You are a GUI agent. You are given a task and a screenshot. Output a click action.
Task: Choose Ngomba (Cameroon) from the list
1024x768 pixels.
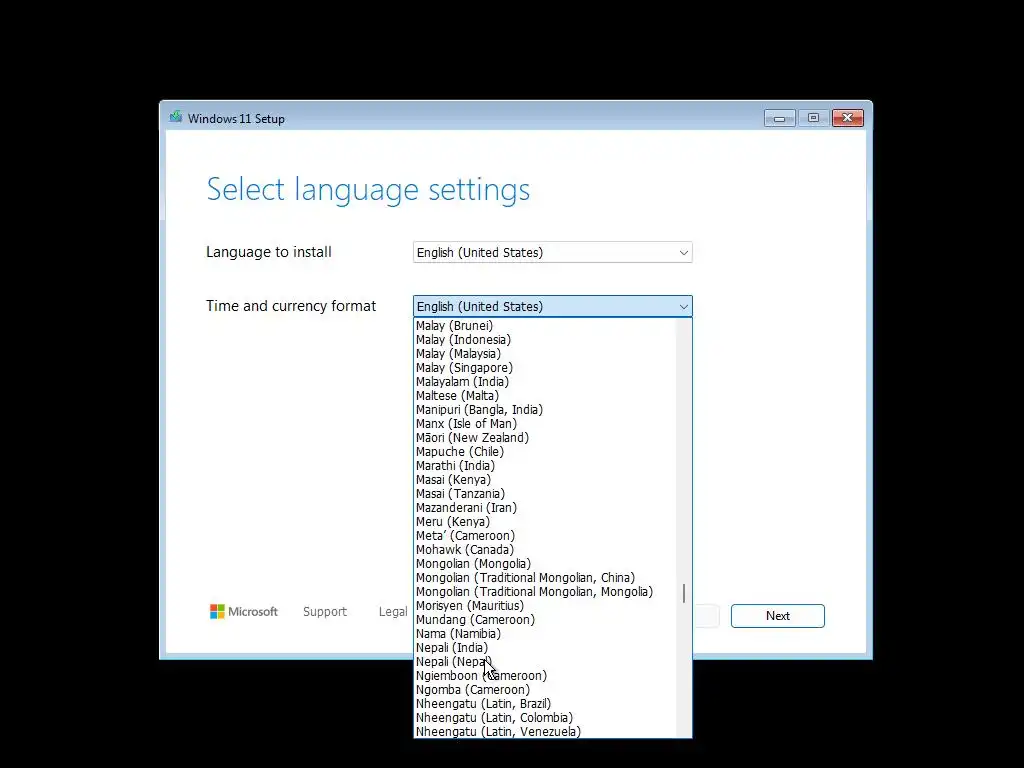[x=545, y=690]
